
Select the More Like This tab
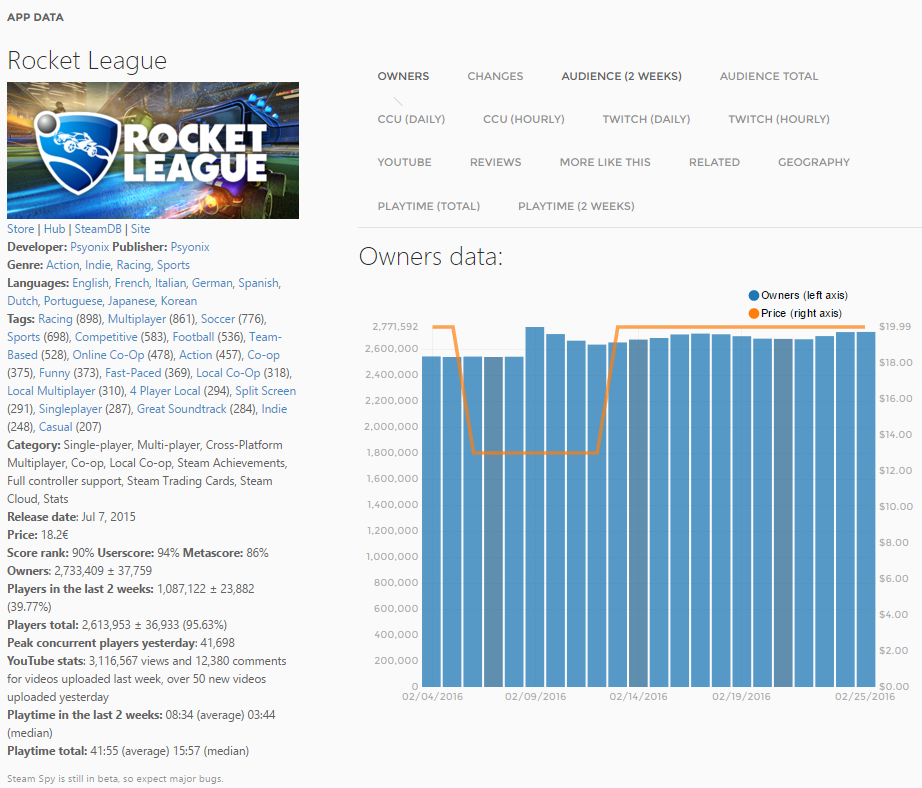[605, 162]
